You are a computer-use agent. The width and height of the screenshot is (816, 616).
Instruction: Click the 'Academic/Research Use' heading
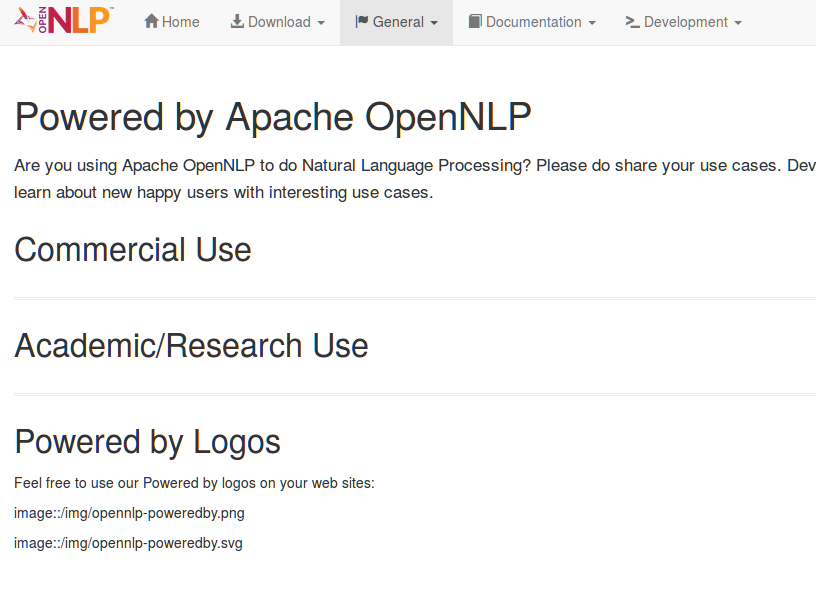point(192,345)
